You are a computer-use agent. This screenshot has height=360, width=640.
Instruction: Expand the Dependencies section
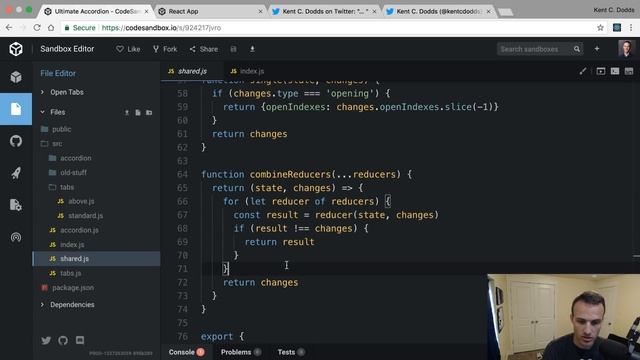(68, 305)
